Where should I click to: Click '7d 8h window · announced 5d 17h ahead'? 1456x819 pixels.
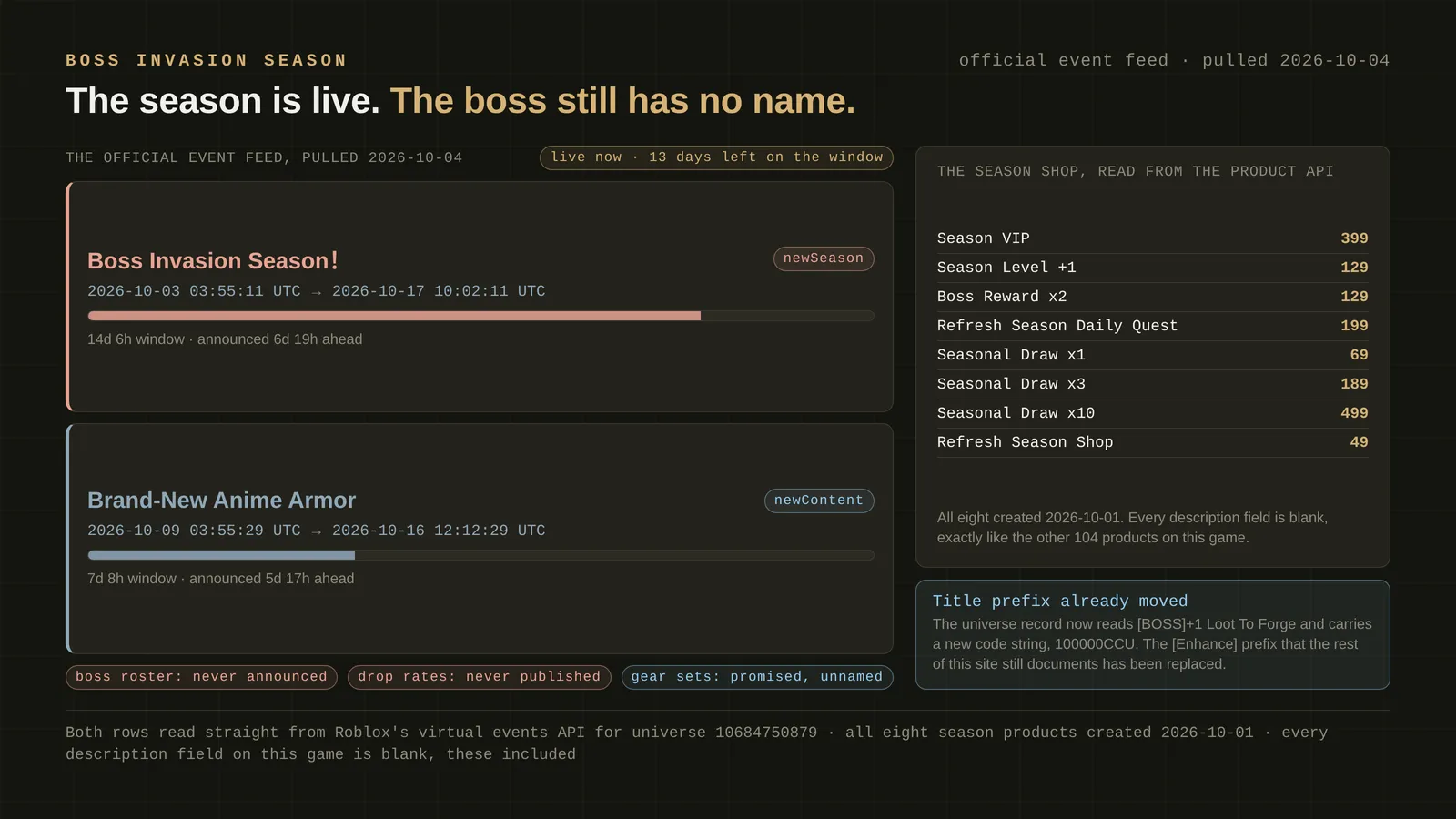(x=221, y=579)
